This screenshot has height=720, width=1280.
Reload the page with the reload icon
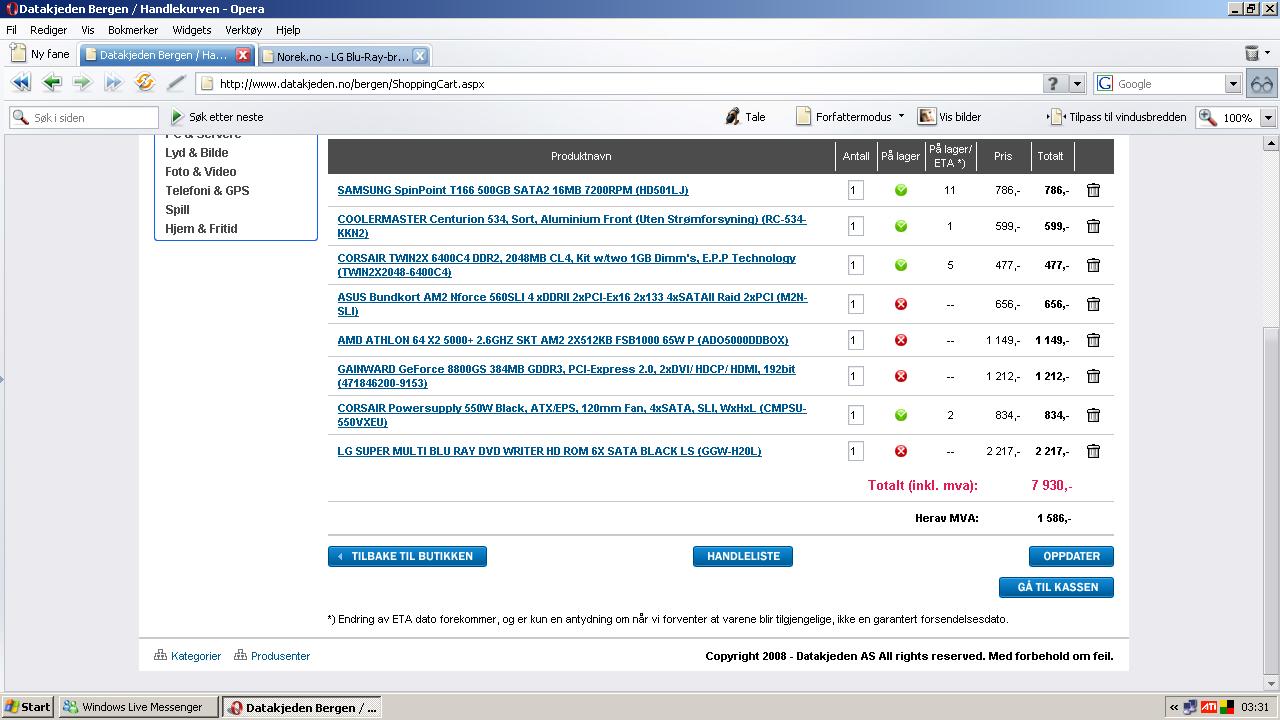tap(145, 83)
